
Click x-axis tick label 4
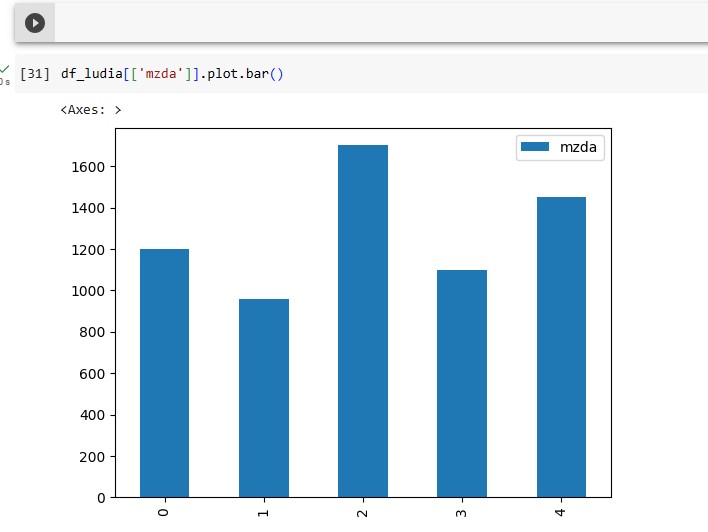[561, 512]
